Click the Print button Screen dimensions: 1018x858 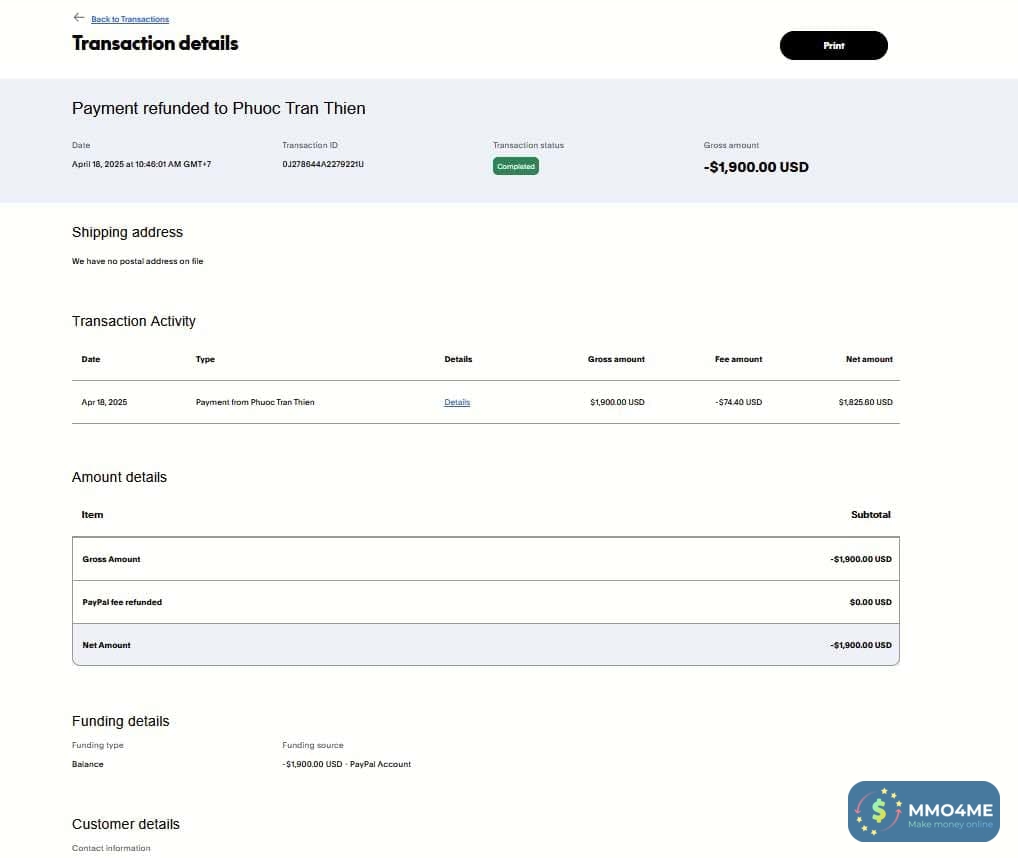(x=834, y=45)
